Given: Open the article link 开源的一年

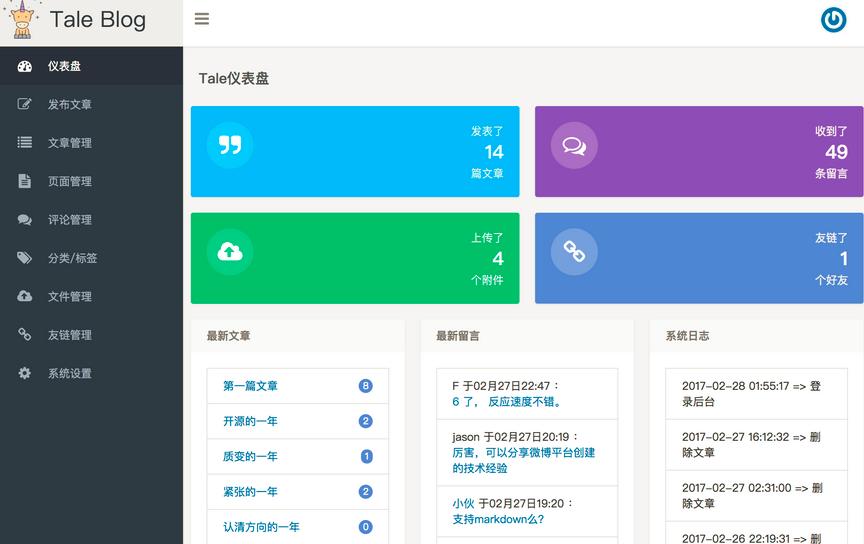Looking at the screenshot, I should pos(250,421).
